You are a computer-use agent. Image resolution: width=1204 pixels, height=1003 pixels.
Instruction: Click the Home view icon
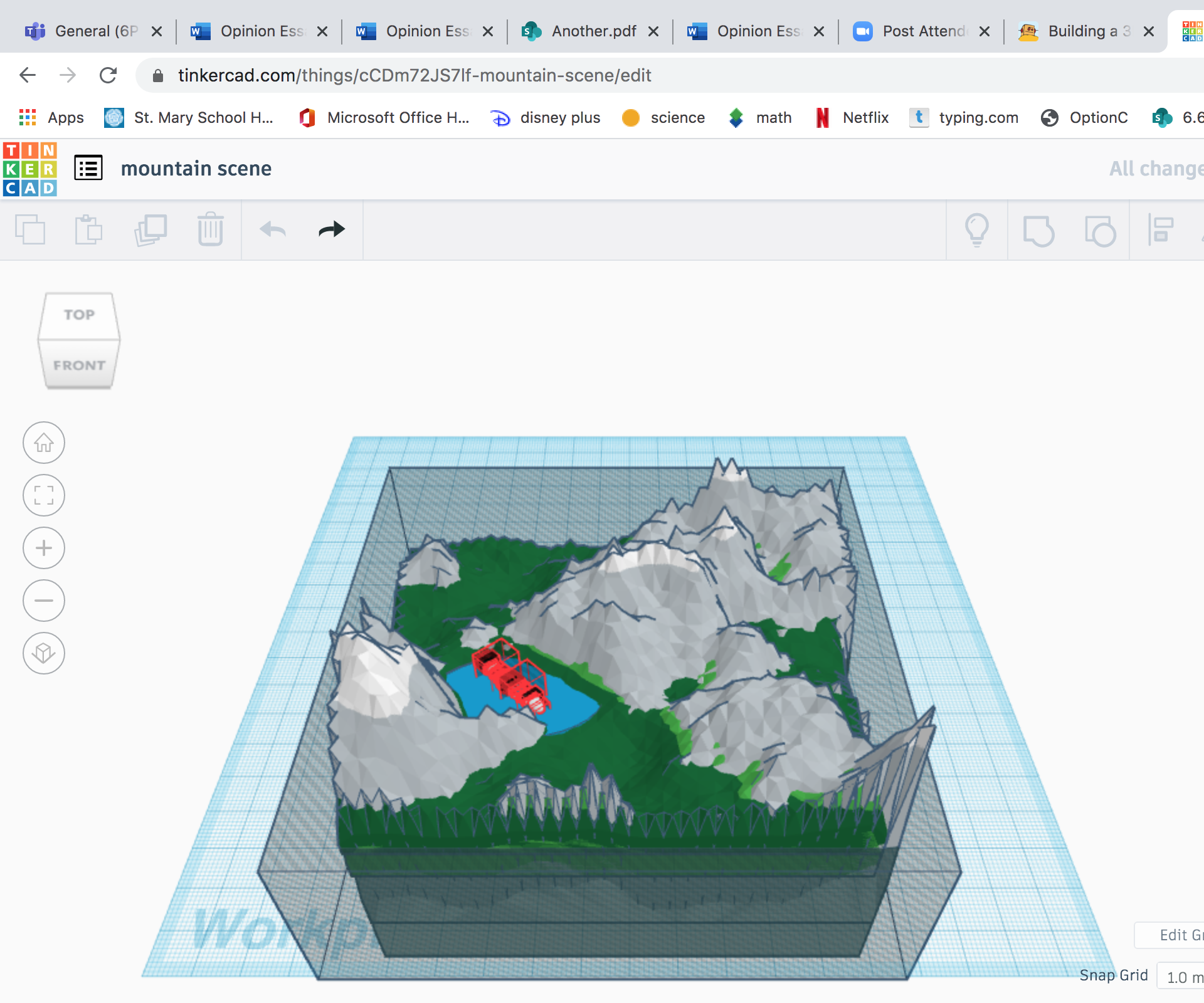coord(43,443)
